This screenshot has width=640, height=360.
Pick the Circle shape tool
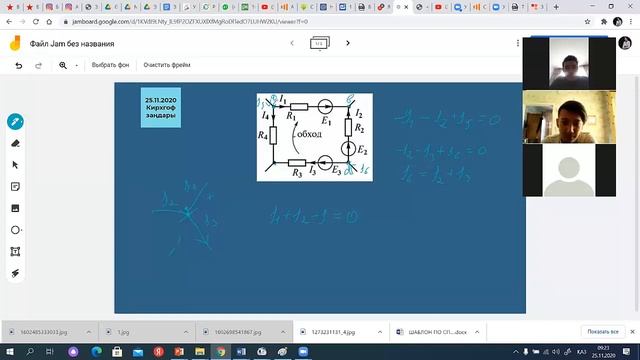15,230
